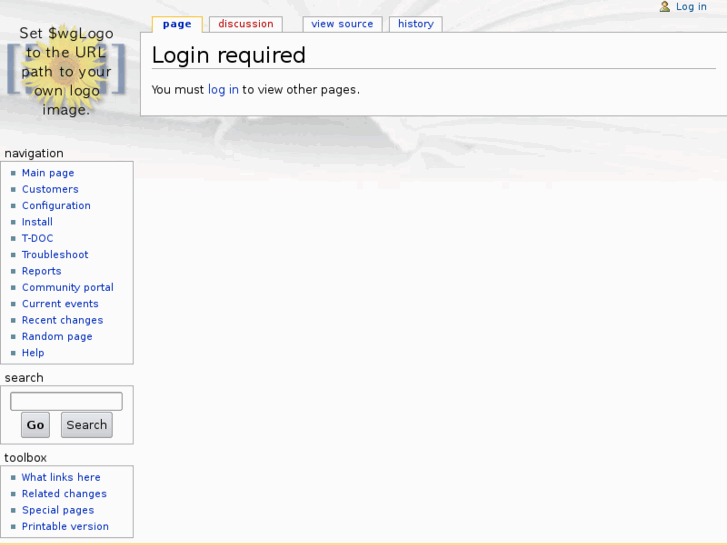Click the Search button in sidebar
Screen dimensions: 727x545
87,425
